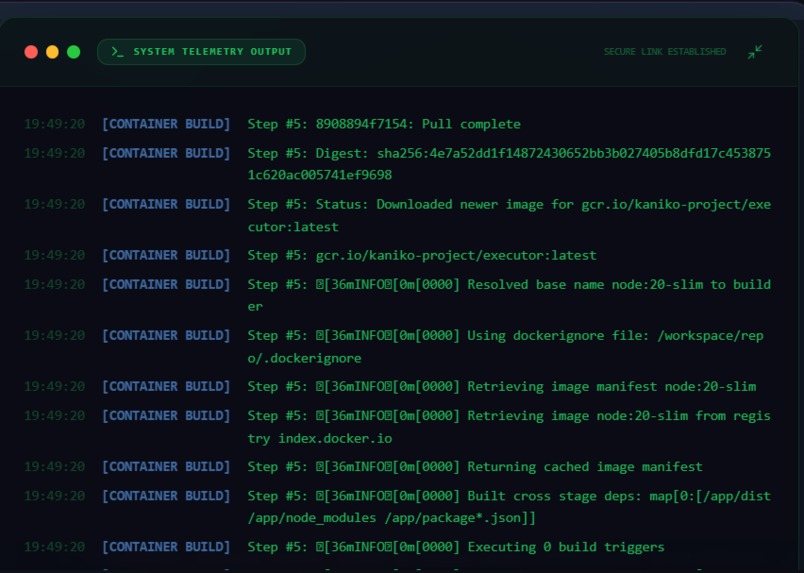Click the timestamp on the Pull complete row
The width and height of the screenshot is (804, 573).
tap(54, 124)
